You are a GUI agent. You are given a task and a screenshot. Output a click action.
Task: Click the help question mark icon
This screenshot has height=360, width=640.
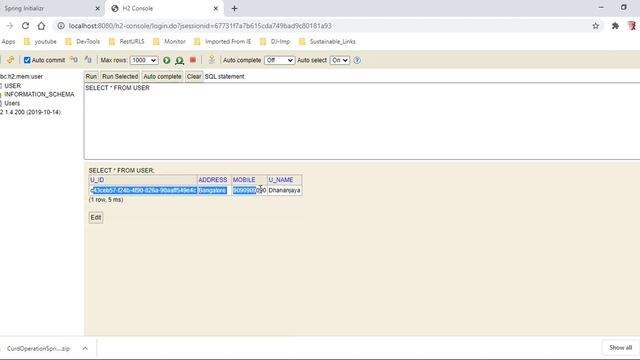tap(357, 60)
